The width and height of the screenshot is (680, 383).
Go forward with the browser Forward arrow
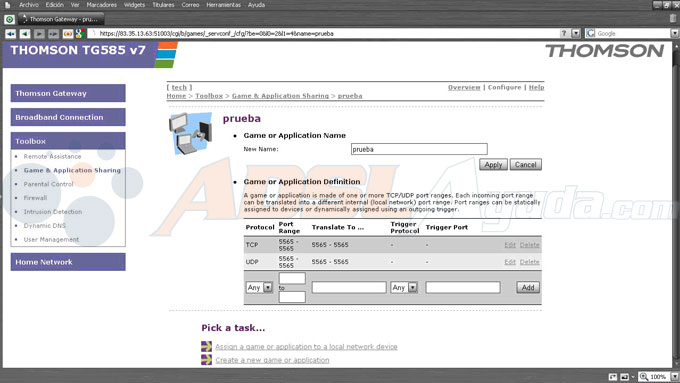click(x=39, y=33)
